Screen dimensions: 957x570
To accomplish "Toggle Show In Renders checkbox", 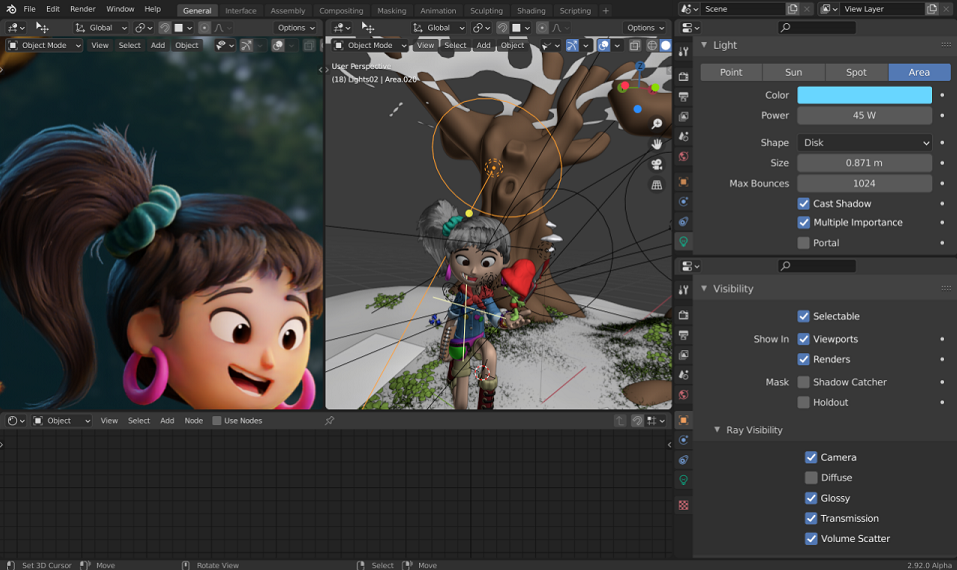I will [x=803, y=359].
